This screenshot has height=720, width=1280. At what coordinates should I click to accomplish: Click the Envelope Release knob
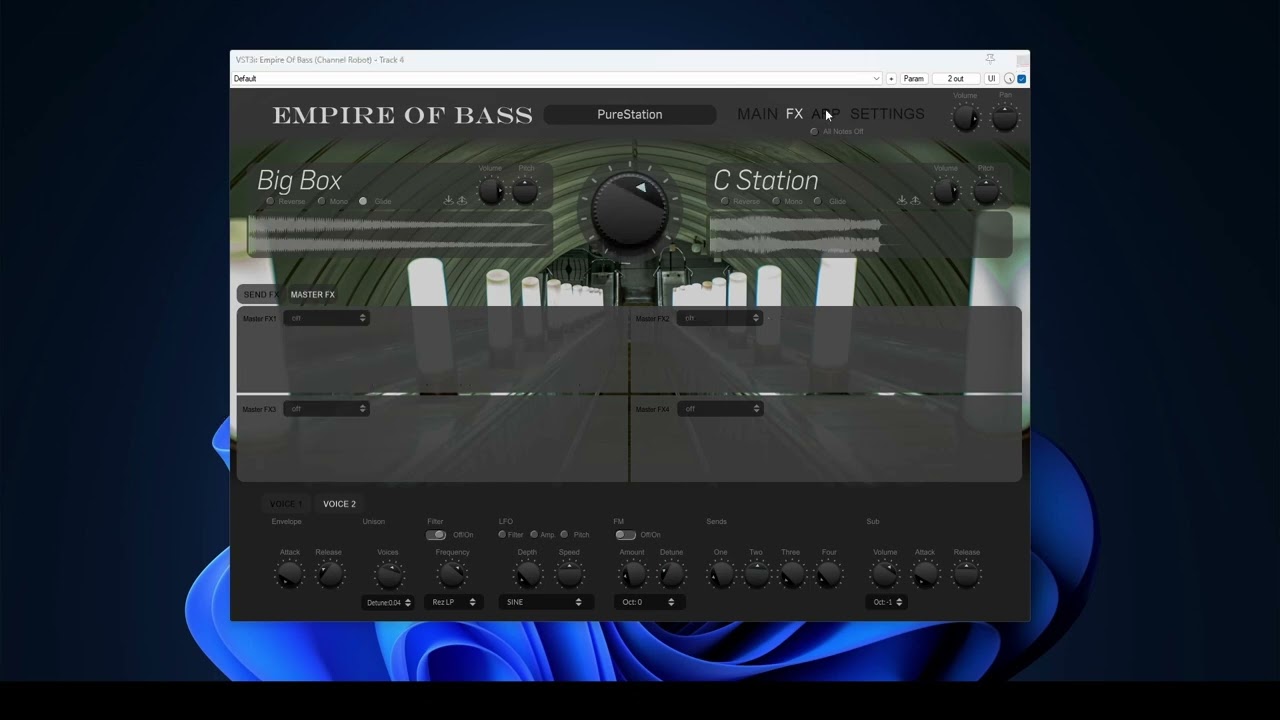329,575
